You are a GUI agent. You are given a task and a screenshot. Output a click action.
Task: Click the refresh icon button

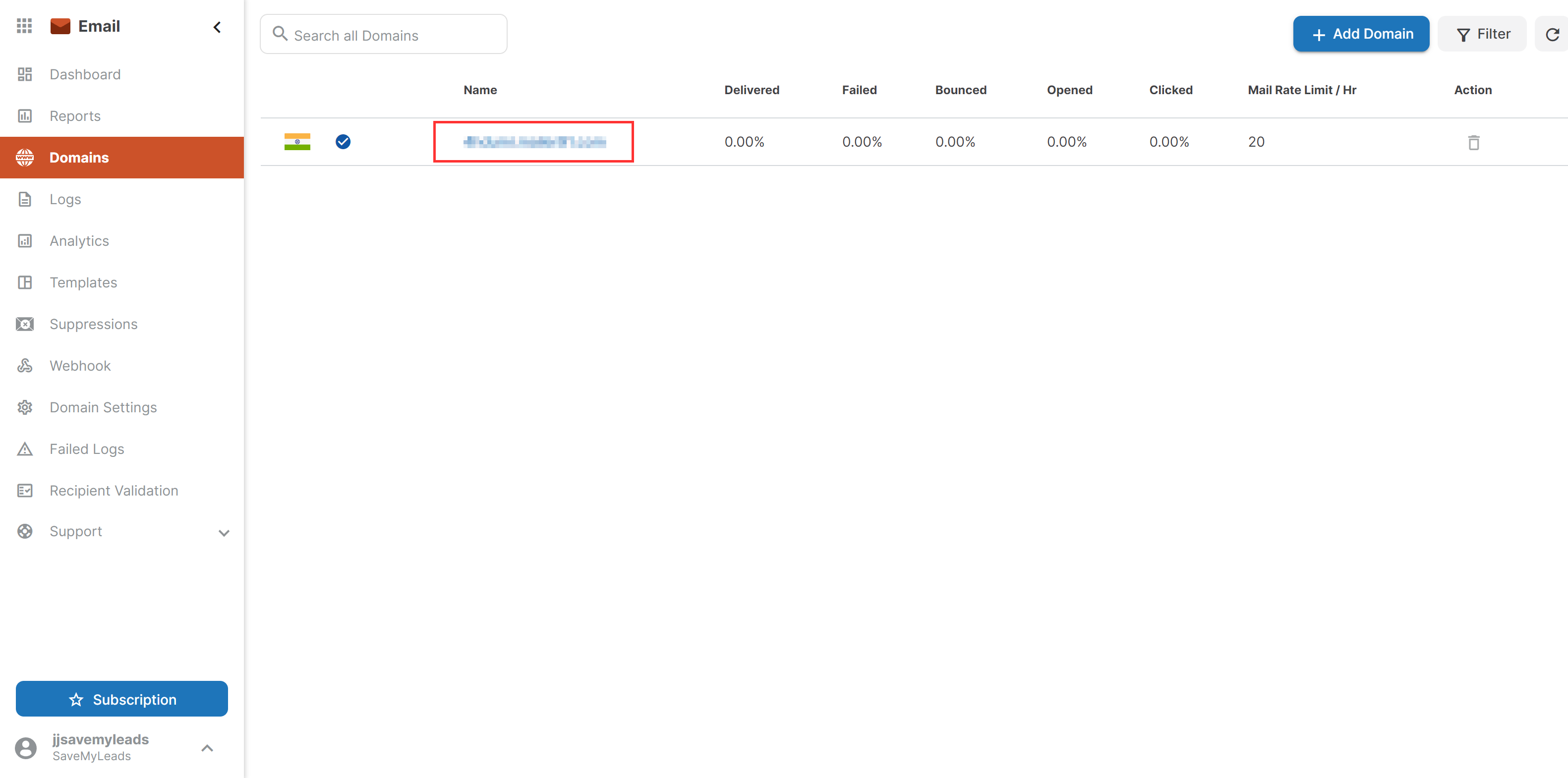coord(1552,34)
